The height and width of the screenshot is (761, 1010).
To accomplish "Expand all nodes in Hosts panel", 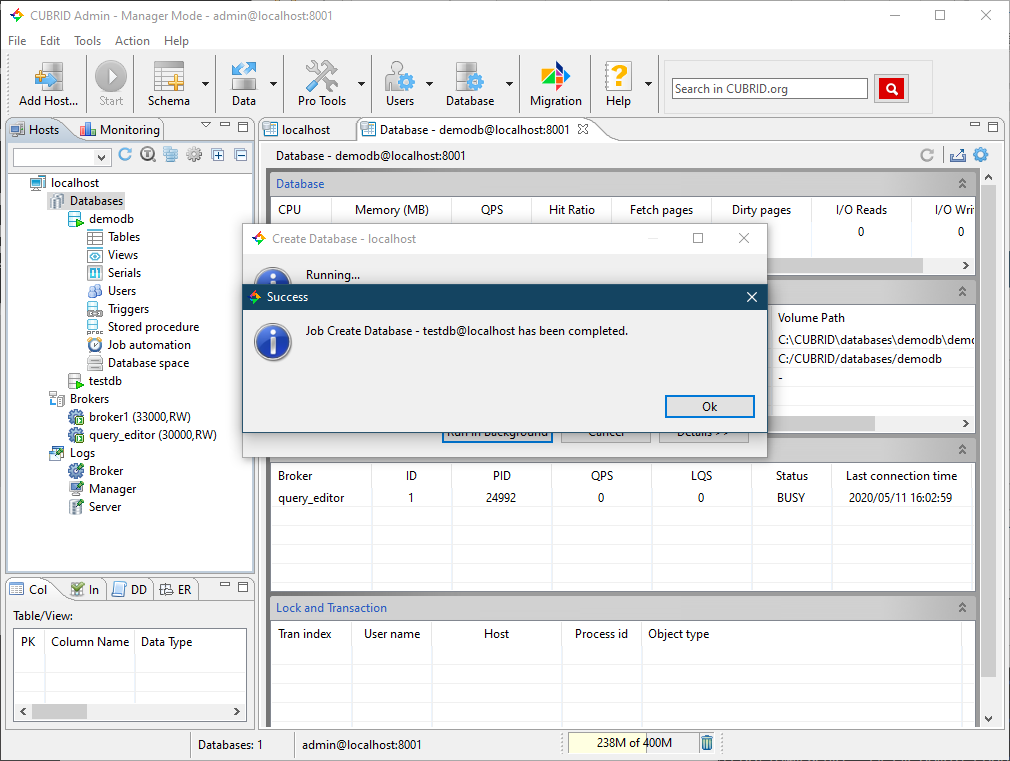I will (x=218, y=155).
